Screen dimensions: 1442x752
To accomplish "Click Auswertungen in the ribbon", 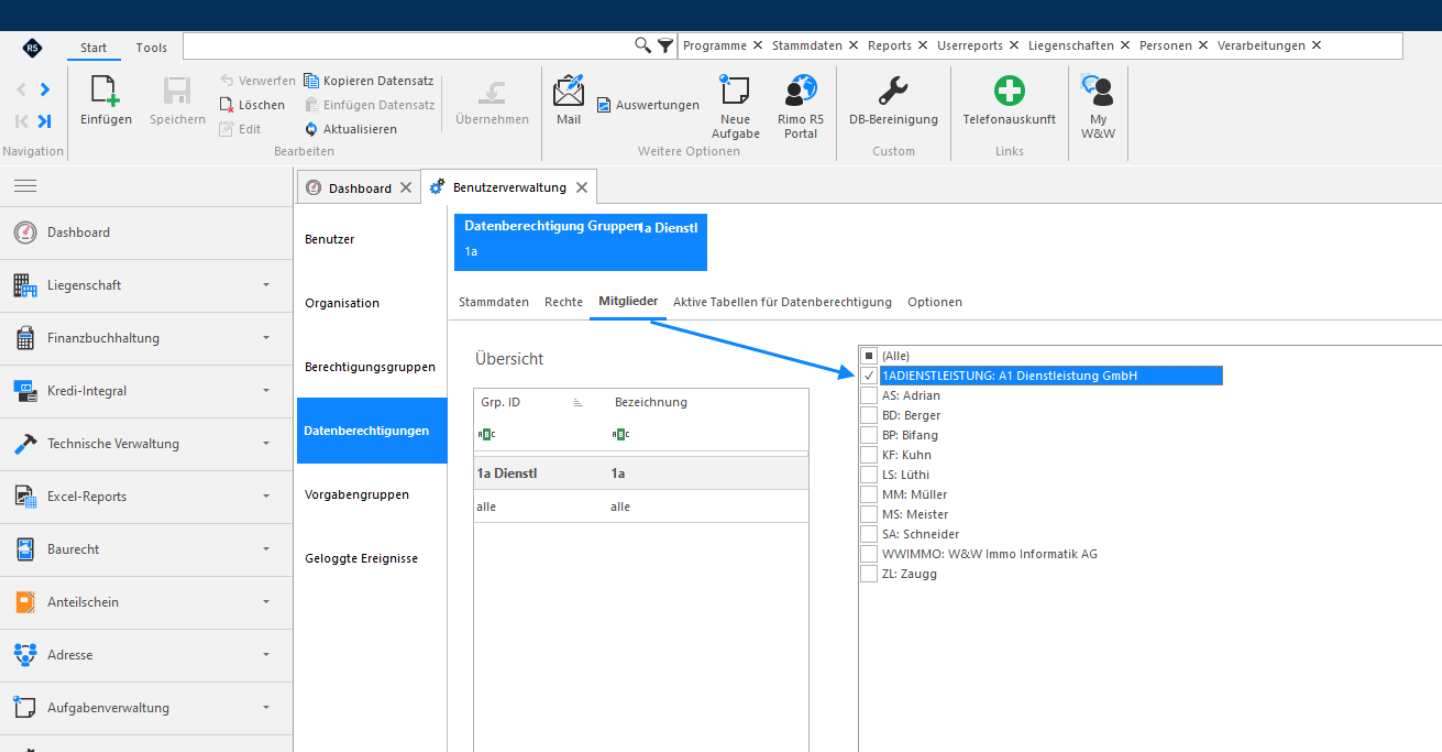I will pyautogui.click(x=648, y=105).
